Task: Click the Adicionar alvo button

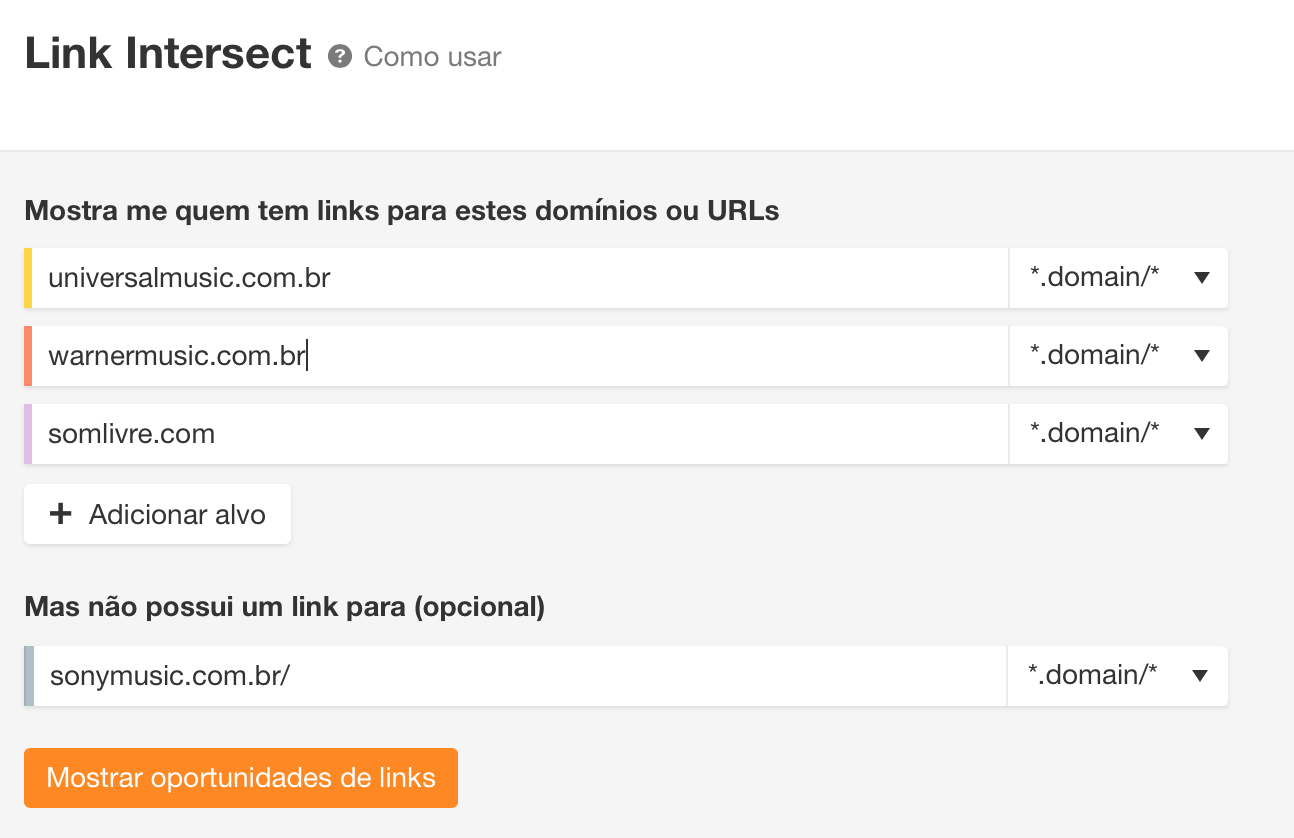Action: 157,513
